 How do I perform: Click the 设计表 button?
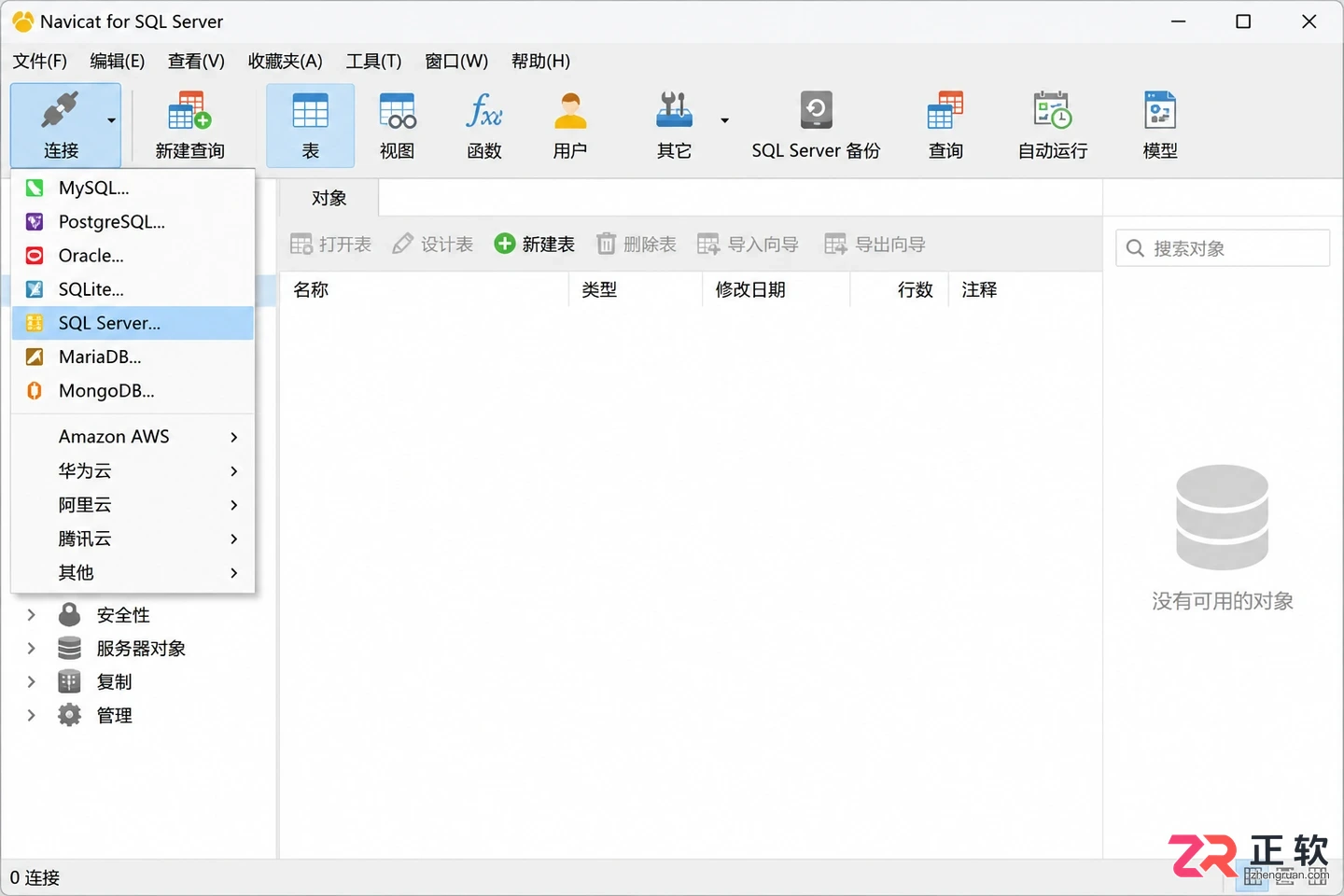point(433,245)
